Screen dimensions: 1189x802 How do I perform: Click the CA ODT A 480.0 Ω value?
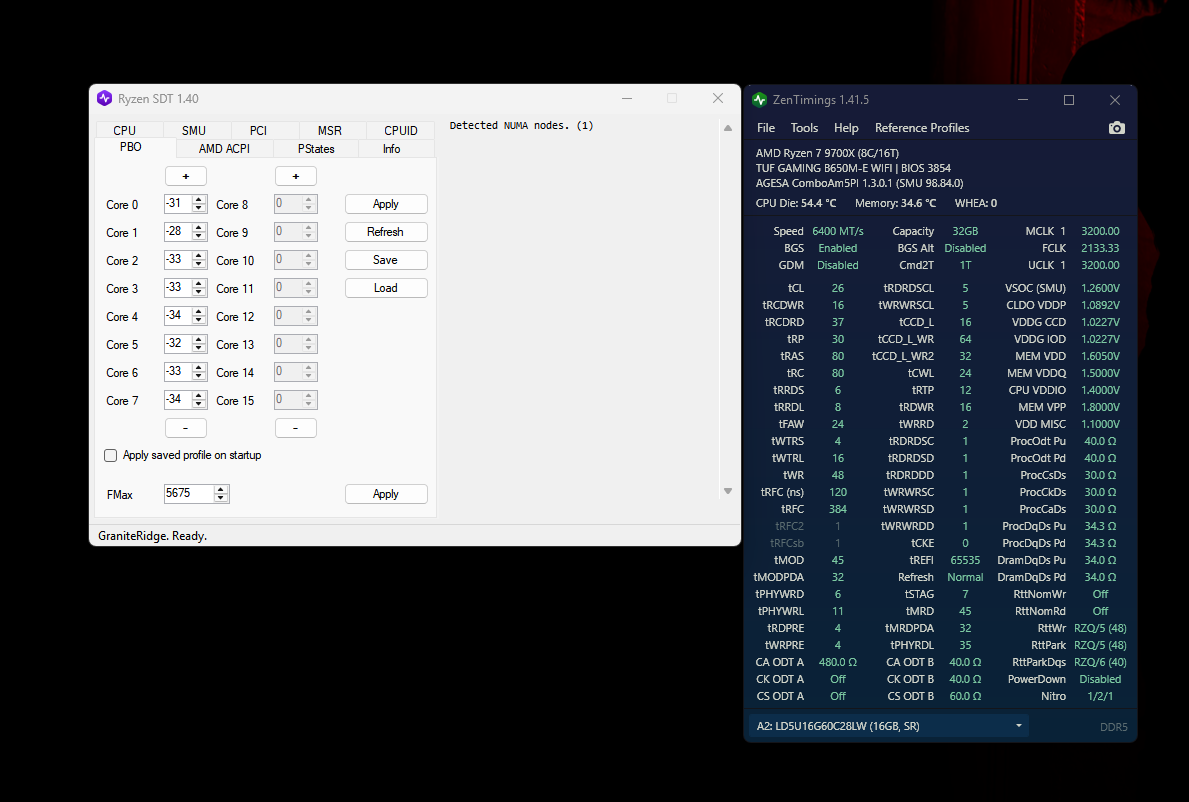click(838, 663)
